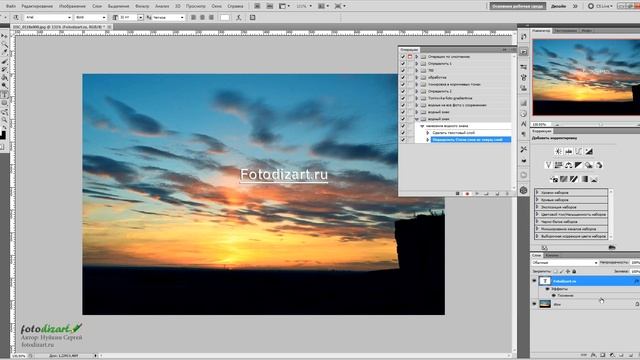This screenshot has height=360, width=640.
Task: Add a Brightness/Contrast adjustment
Action: tap(558, 151)
